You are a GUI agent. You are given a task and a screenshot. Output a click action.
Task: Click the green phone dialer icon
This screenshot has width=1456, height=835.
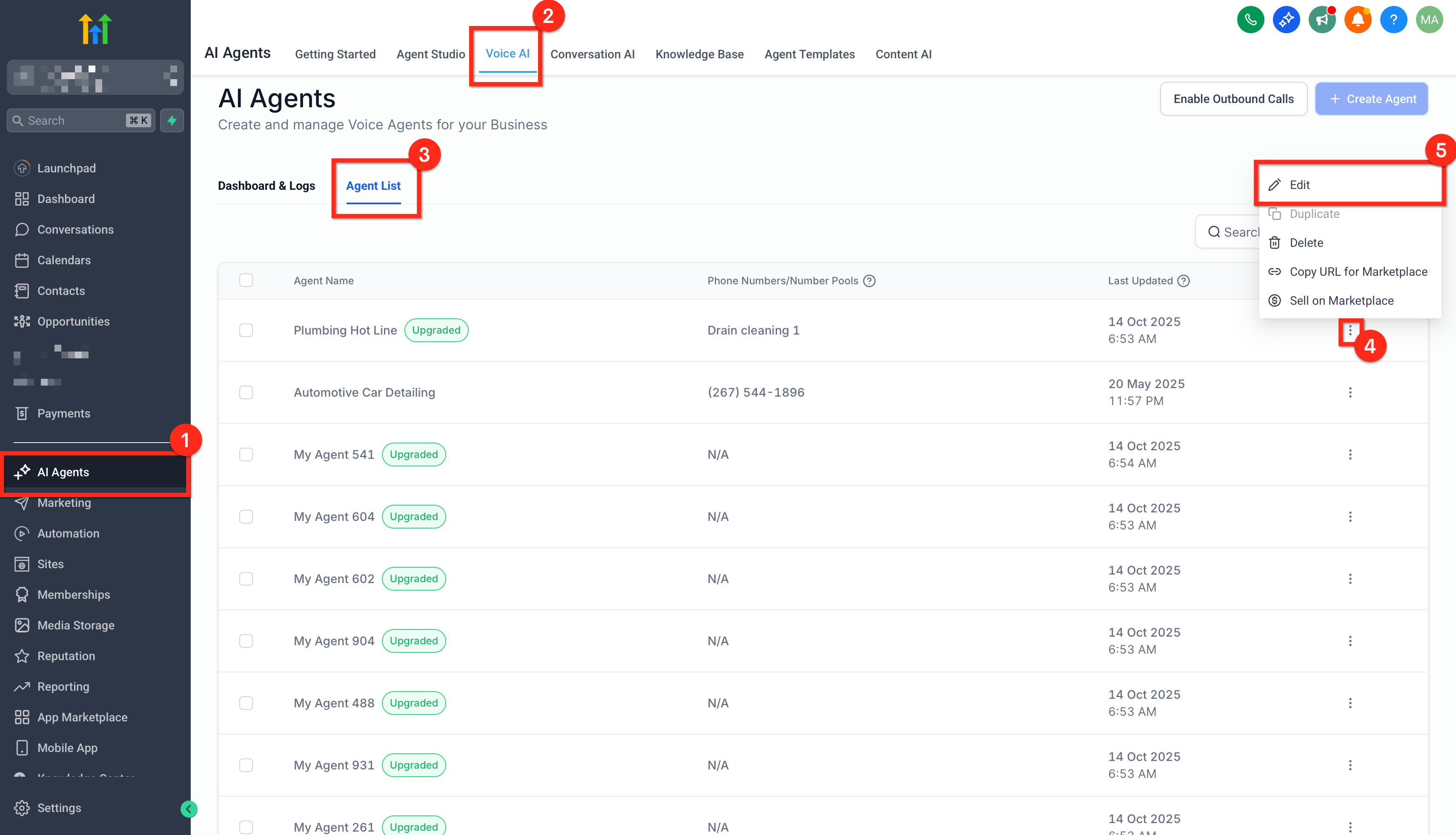click(x=1250, y=20)
